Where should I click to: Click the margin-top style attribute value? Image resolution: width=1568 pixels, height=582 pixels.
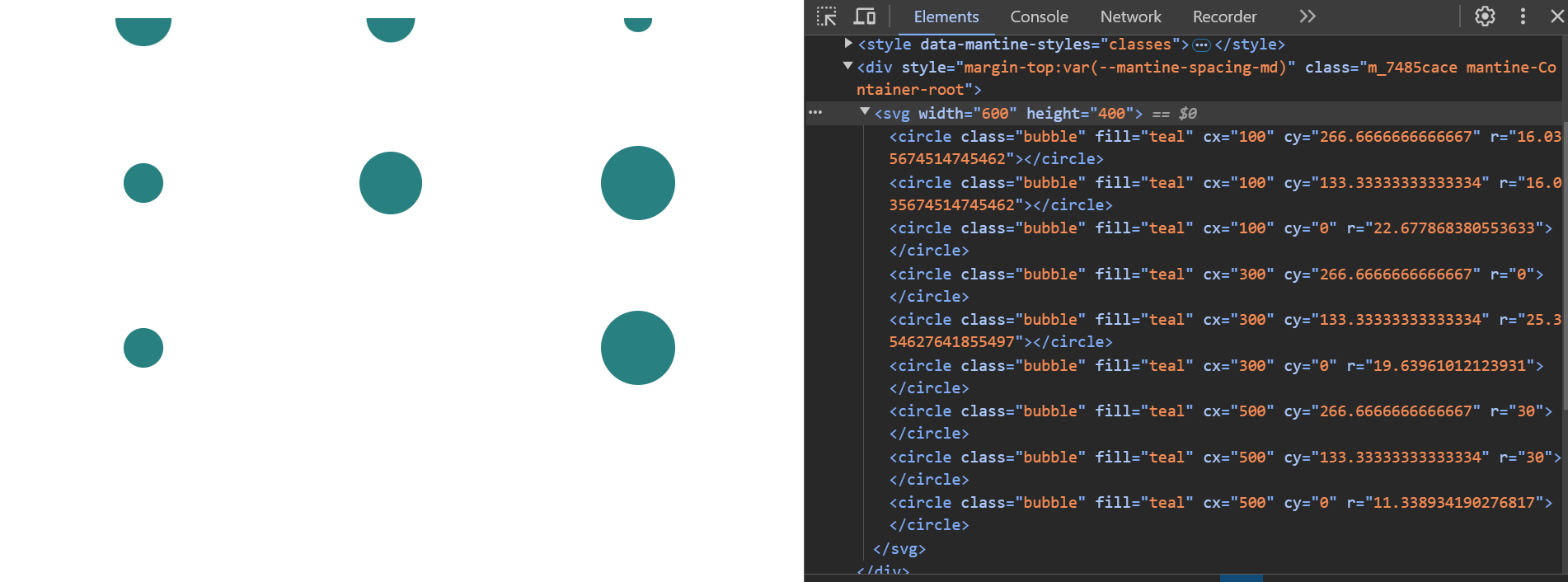pyautogui.click(x=1125, y=67)
